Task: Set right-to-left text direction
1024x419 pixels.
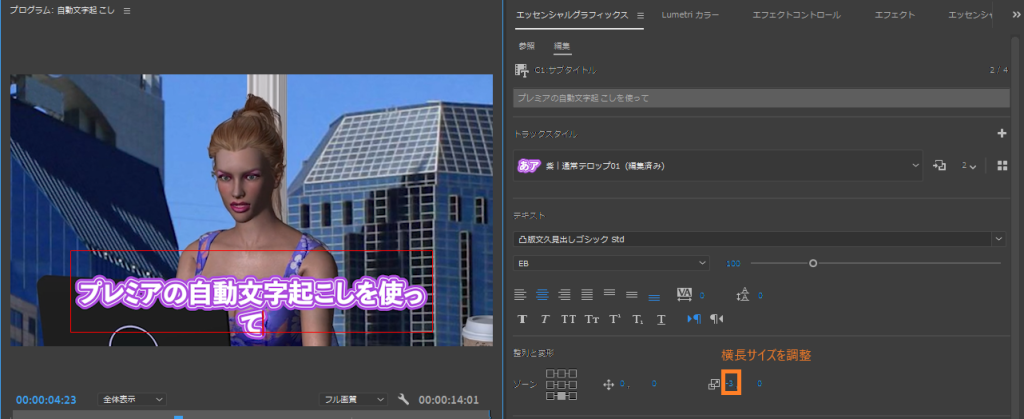Action: pos(716,319)
